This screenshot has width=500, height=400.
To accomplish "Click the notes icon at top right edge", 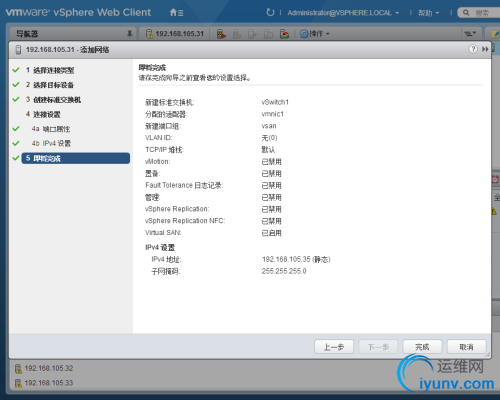I will click(495, 34).
